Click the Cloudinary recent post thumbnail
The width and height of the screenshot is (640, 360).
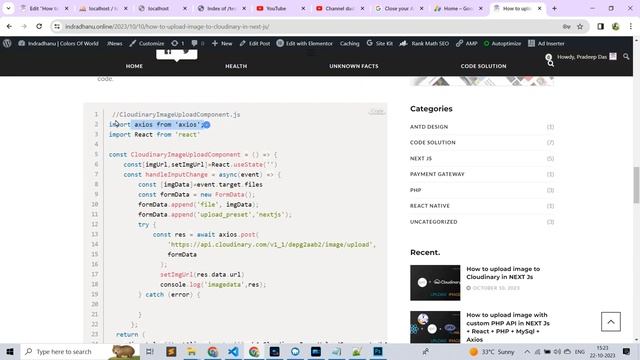pos(435,283)
